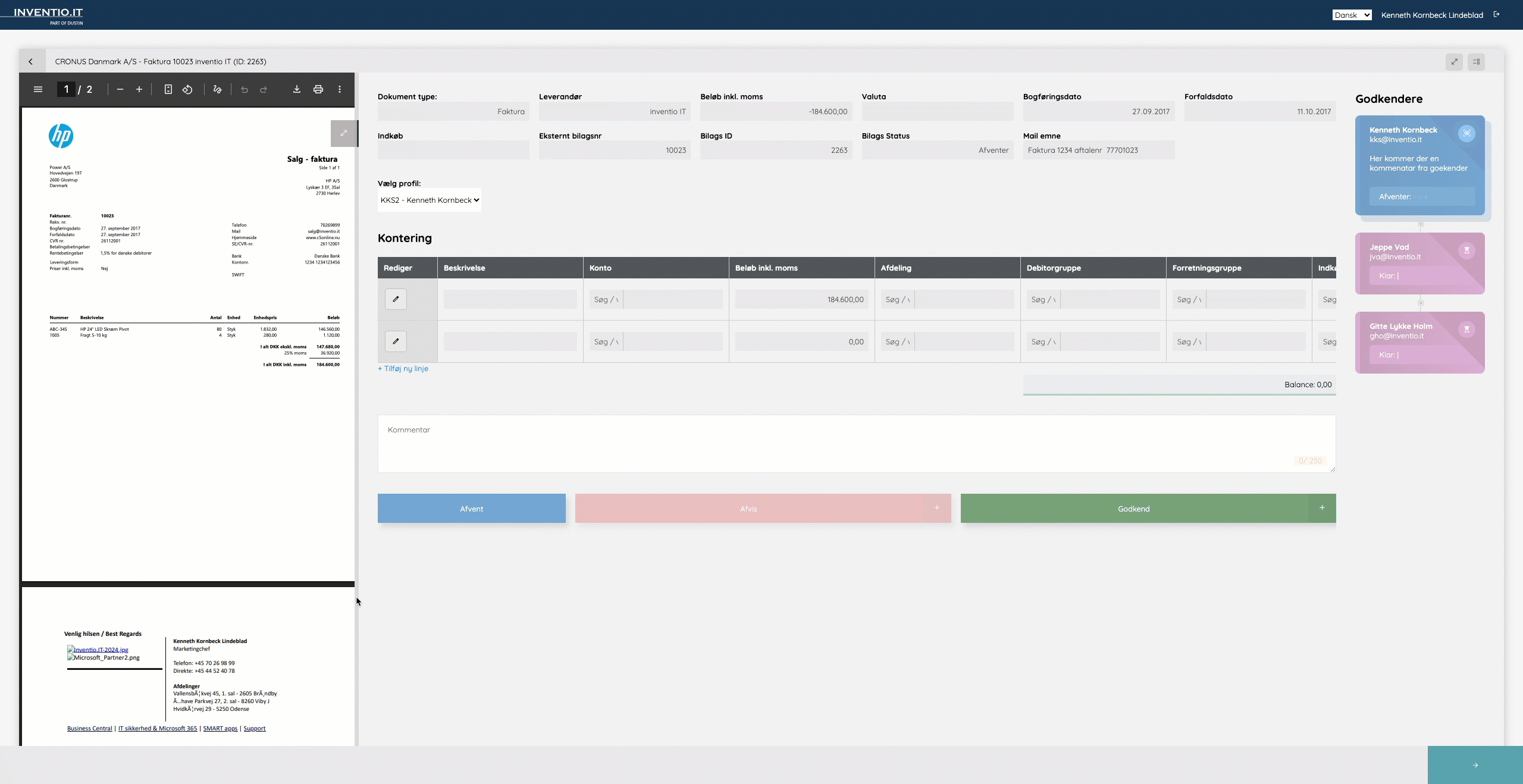
Task: Open the Dansk language dropdown
Action: click(1352, 15)
